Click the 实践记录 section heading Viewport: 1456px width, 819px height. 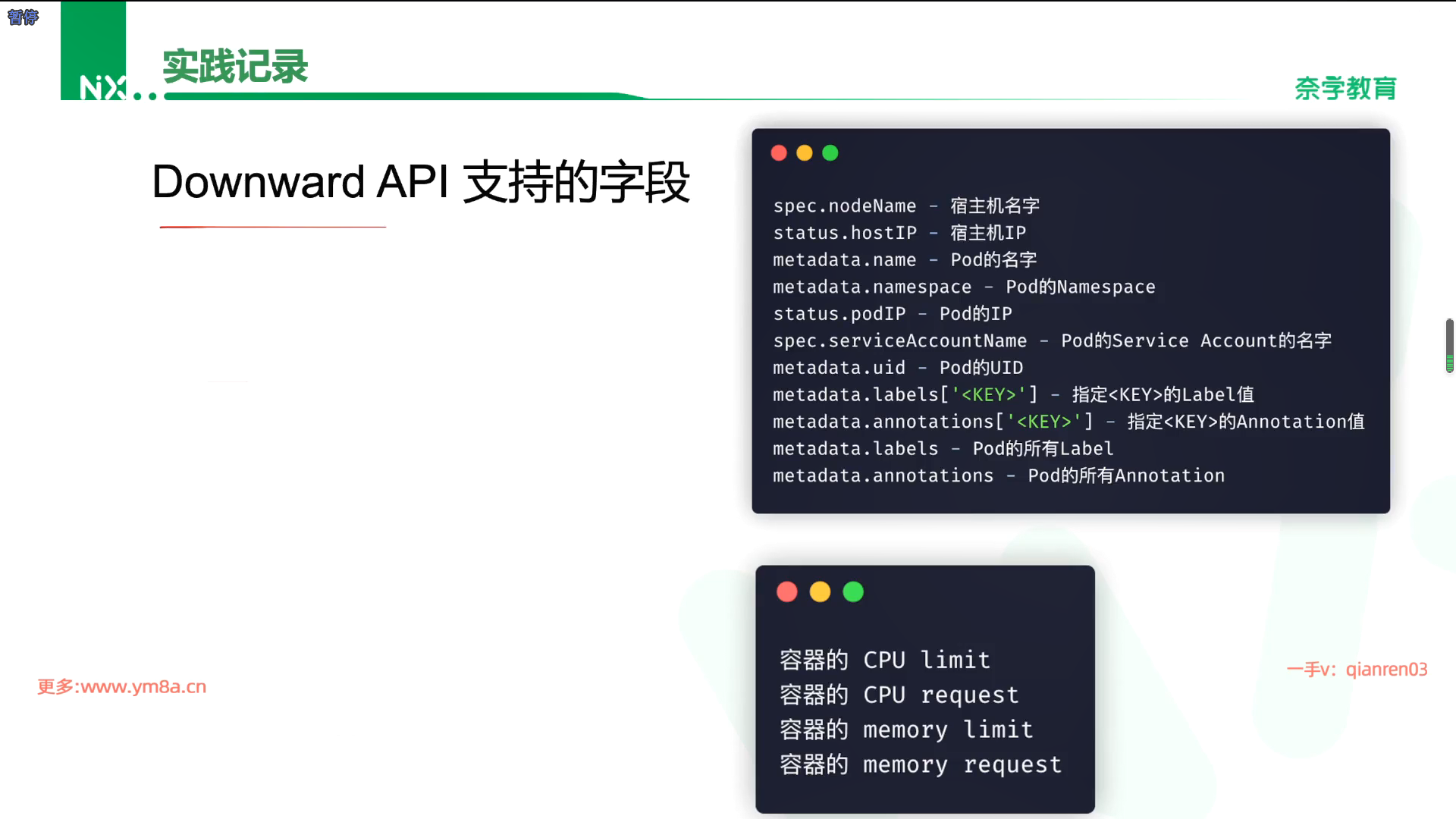click(235, 67)
